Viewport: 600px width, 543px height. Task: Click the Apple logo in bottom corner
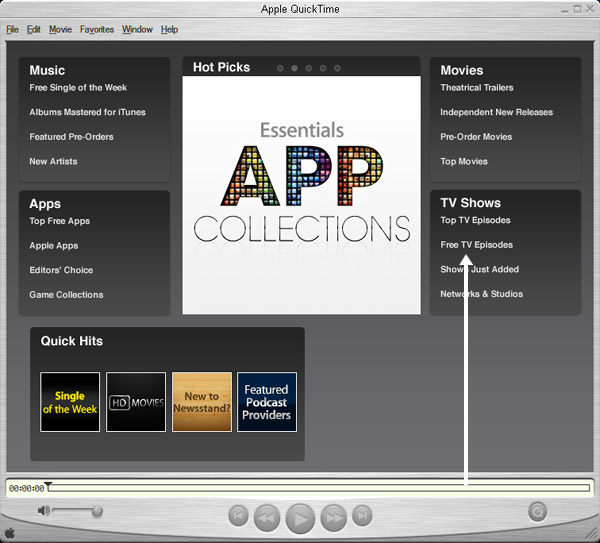pos(10,533)
